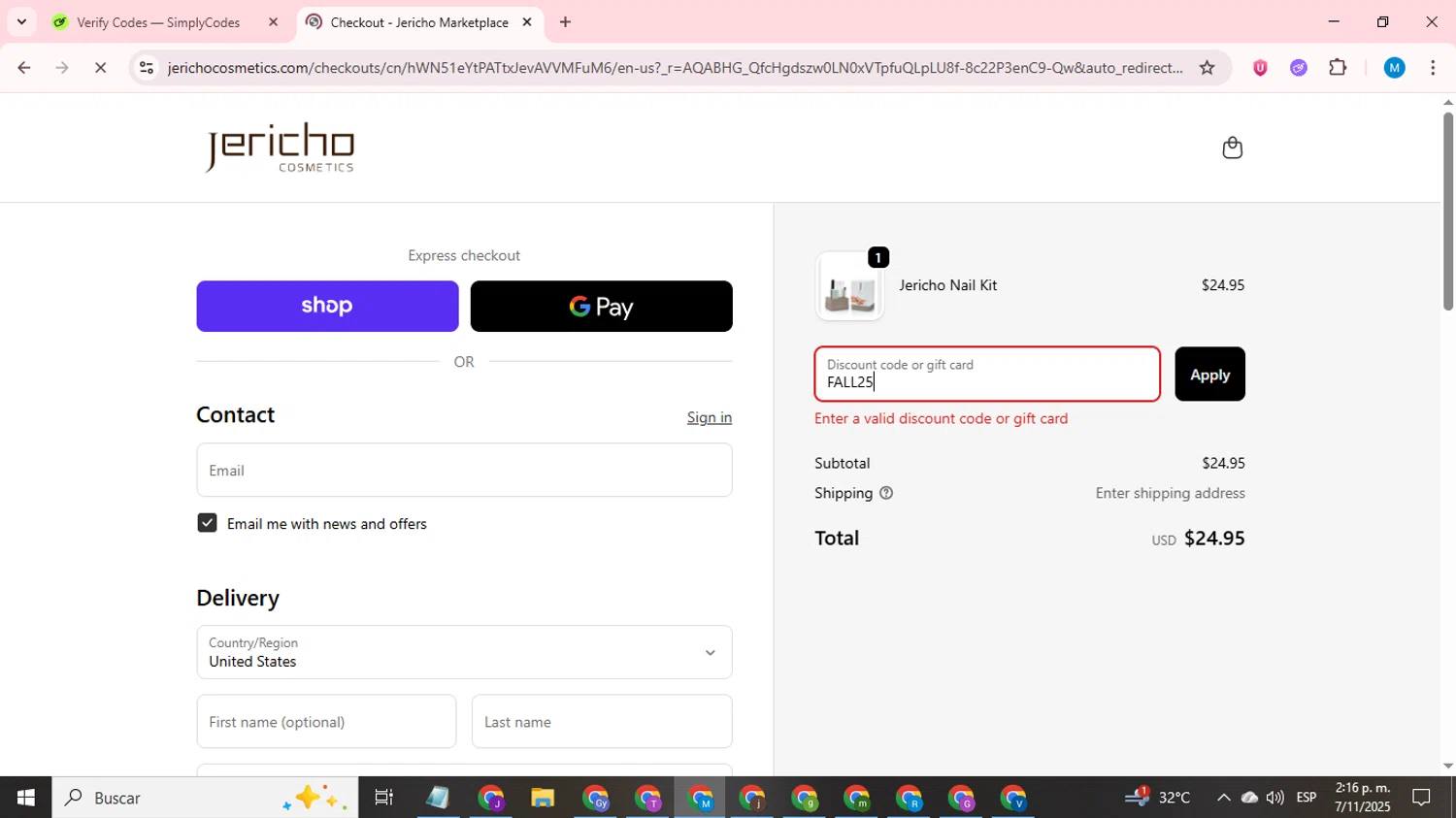The image size is (1456, 818).
Task: Click the OneDrive cloud tray icon
Action: 1249,798
